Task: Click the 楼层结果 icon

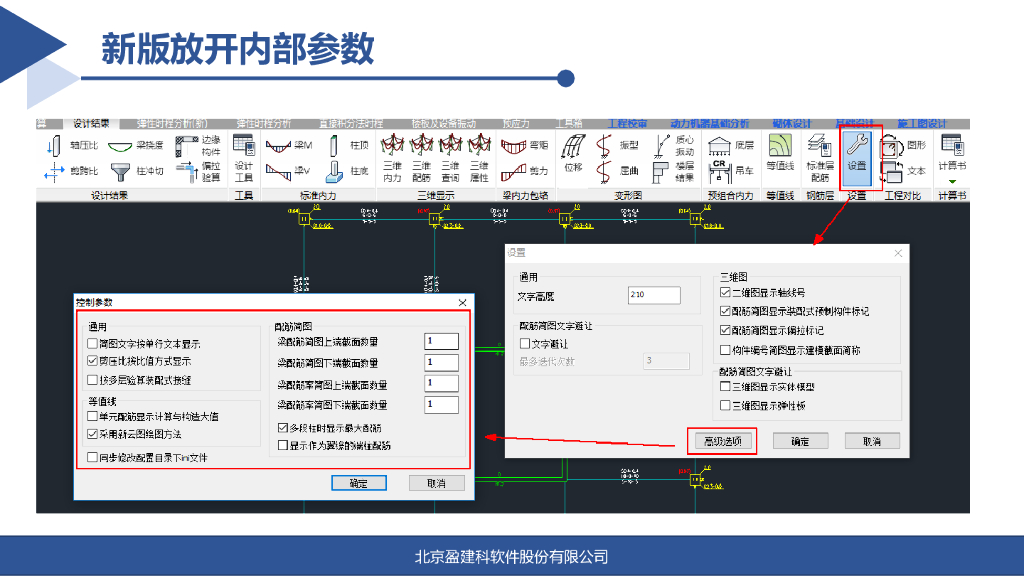Action: 661,172
